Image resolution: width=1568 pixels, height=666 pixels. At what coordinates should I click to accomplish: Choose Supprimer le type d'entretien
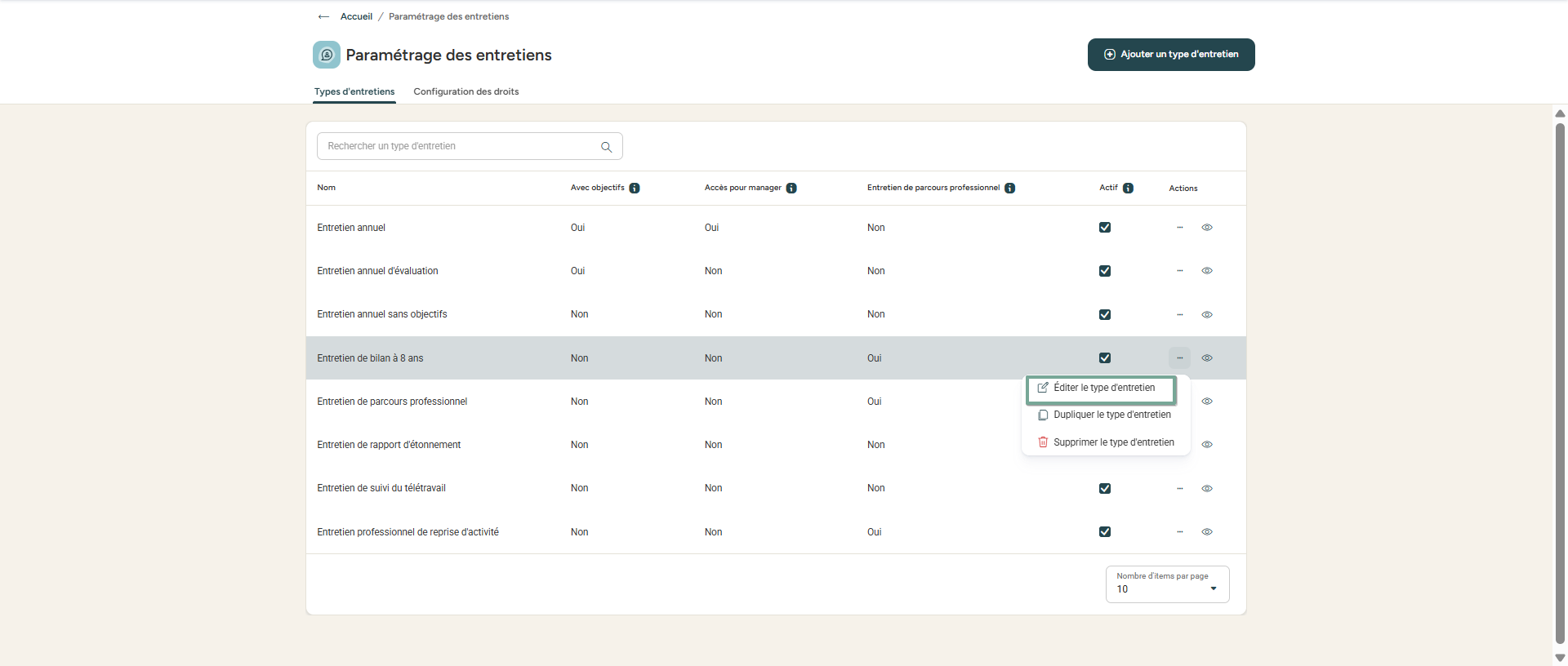[1113, 442]
